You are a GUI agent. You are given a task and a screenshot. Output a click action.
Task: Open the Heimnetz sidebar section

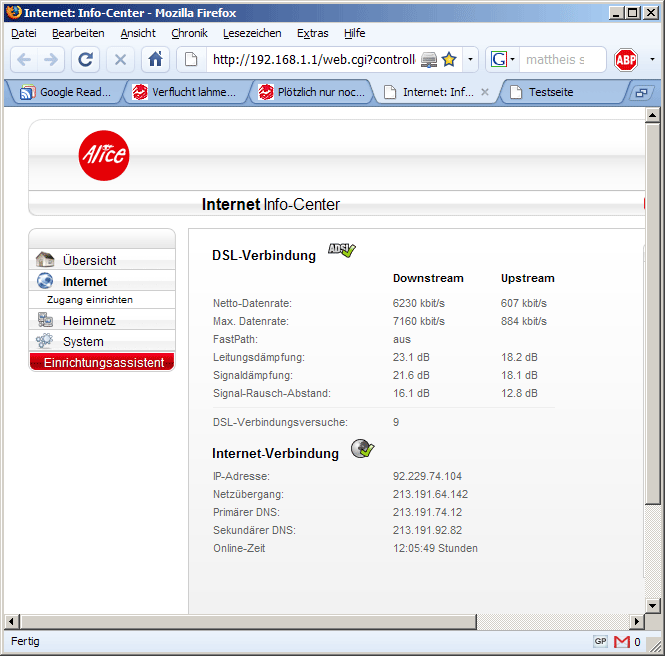89,320
